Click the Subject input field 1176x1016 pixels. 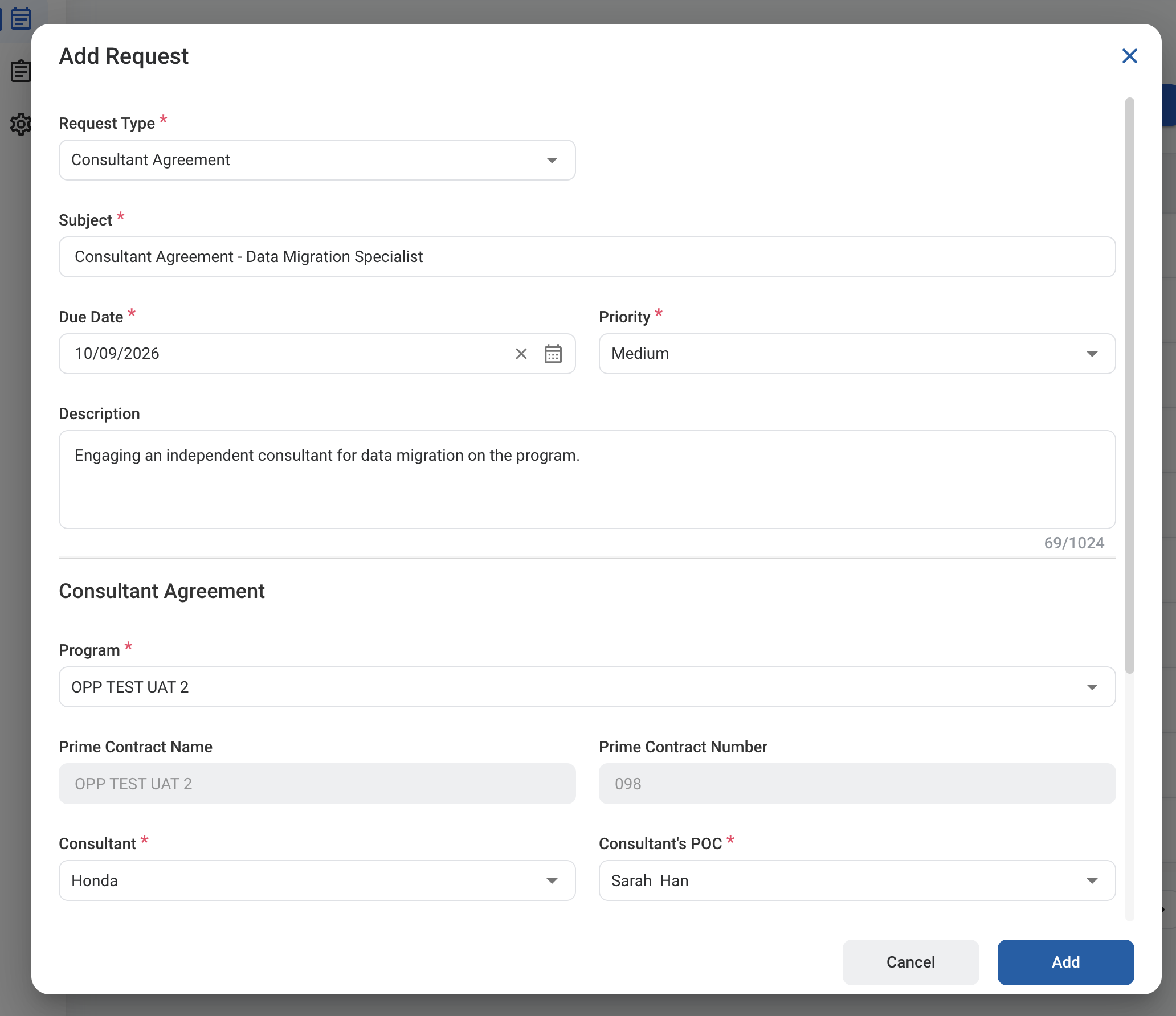pos(587,257)
